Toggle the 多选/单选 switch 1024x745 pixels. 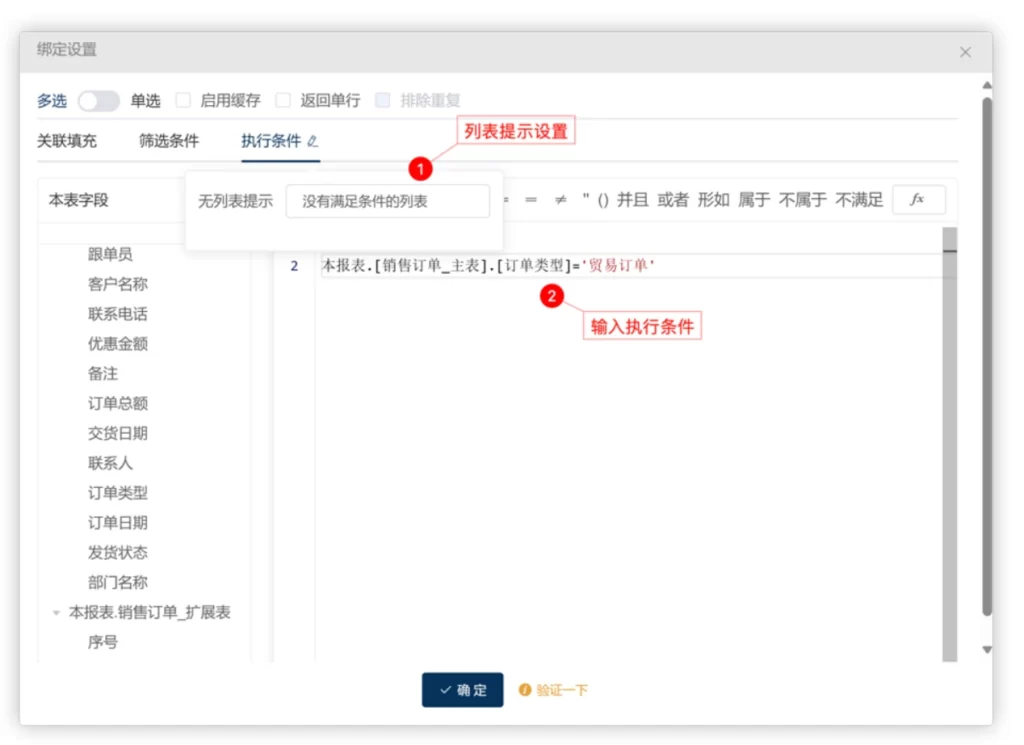[99, 101]
